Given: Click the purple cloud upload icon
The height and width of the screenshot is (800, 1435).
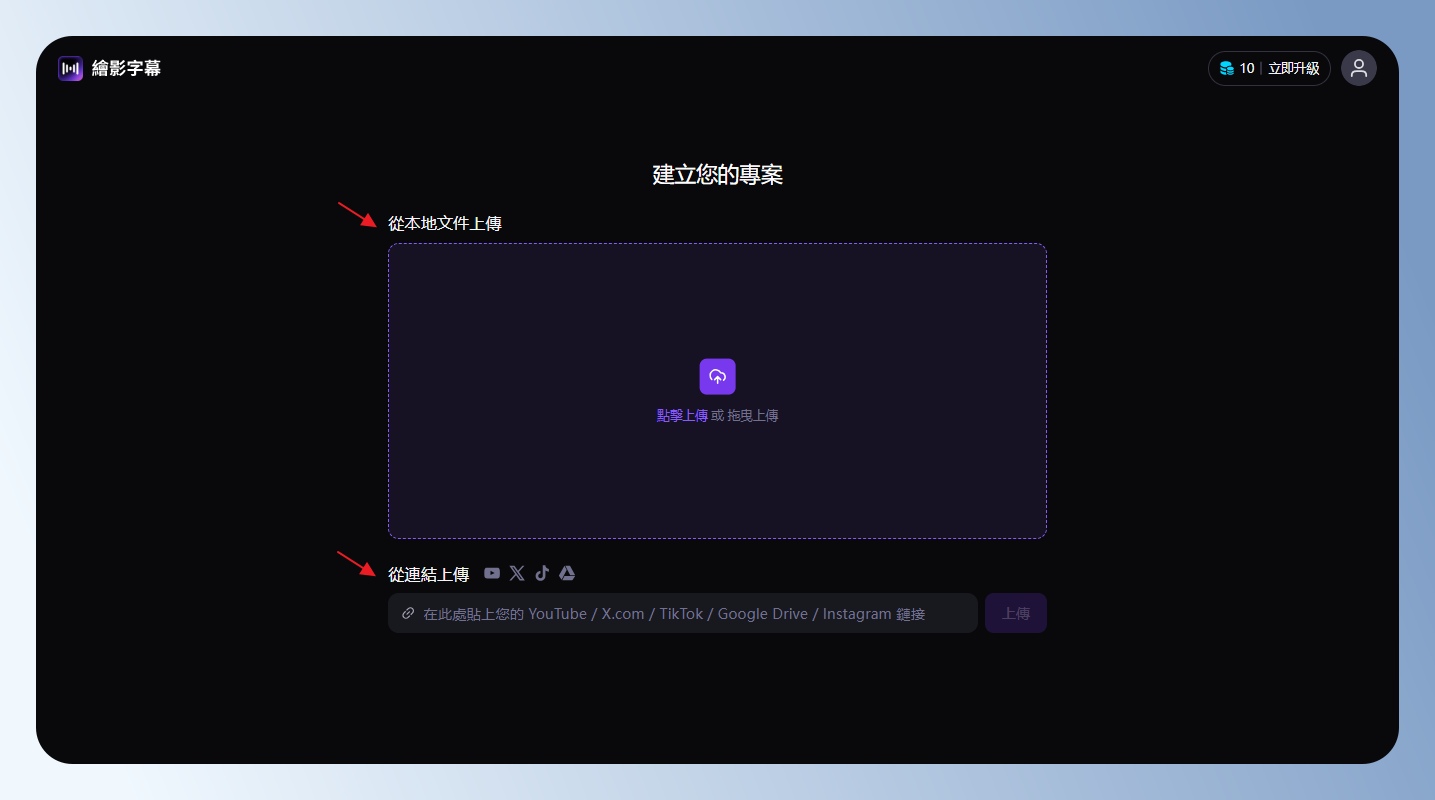Looking at the screenshot, I should coord(717,376).
